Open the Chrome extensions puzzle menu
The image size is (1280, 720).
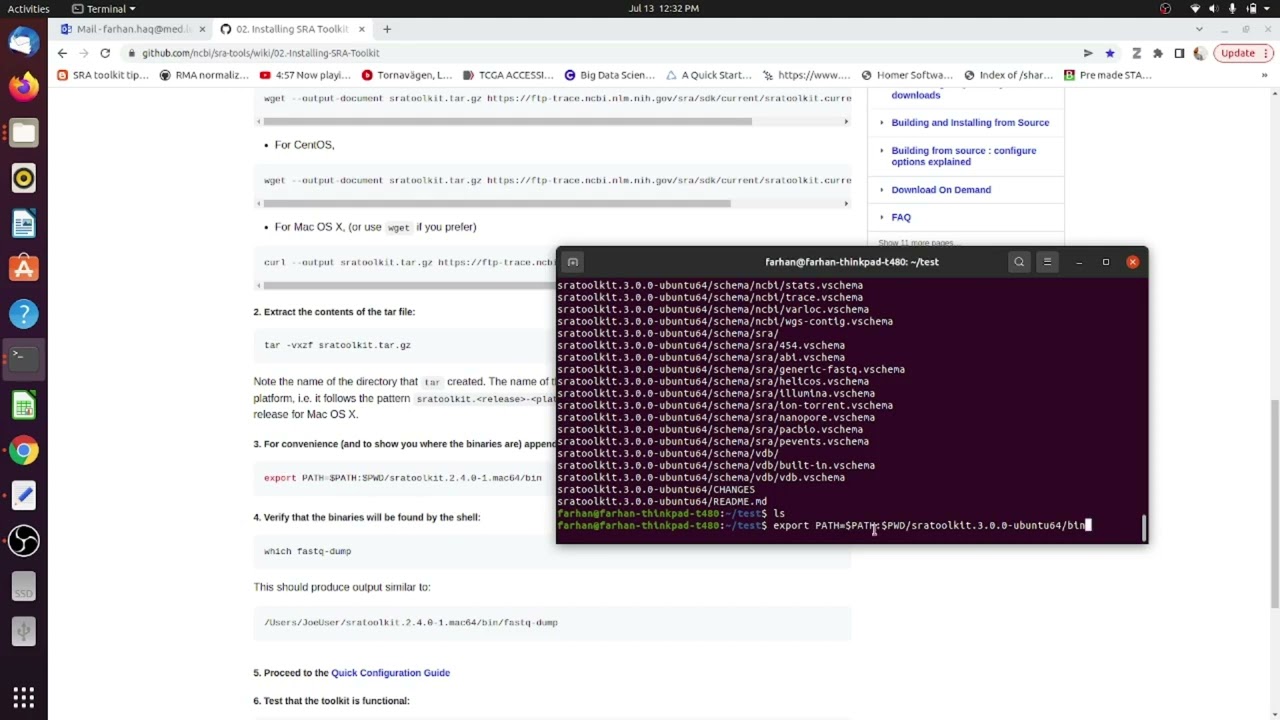coord(1158,53)
